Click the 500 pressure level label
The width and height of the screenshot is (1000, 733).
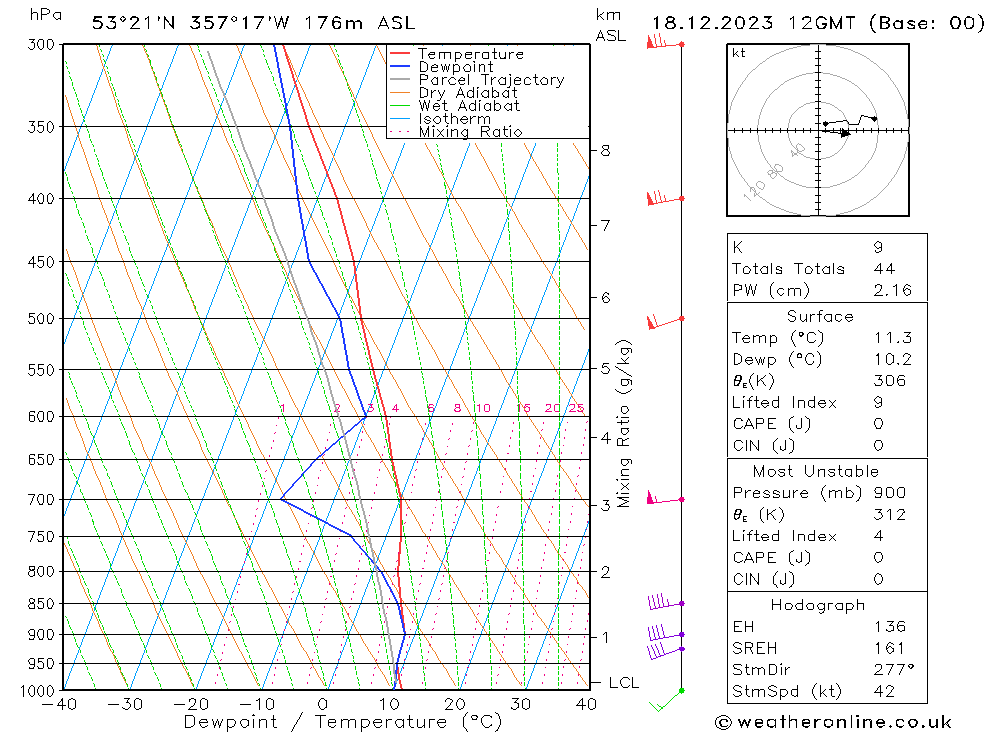click(41, 318)
